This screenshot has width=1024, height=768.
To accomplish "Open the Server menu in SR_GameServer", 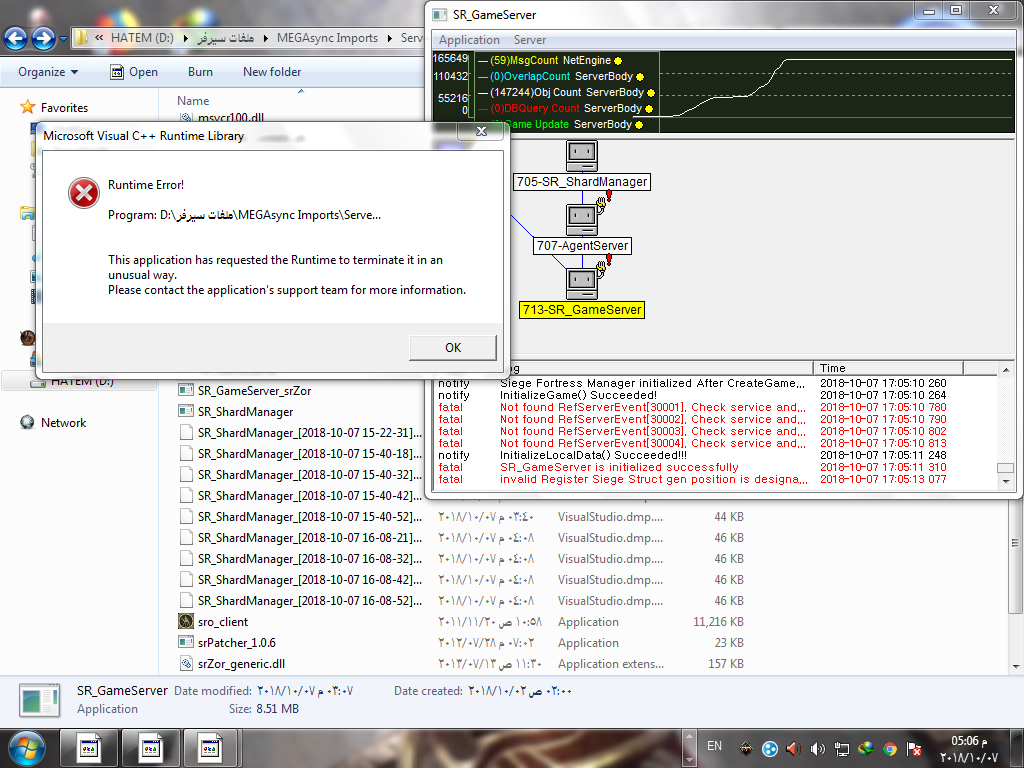I will point(530,40).
